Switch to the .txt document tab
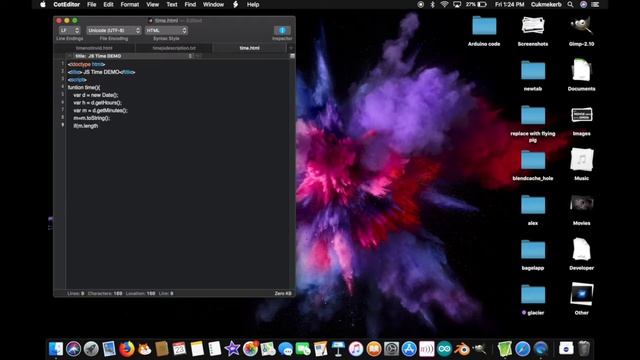640x360 pixels. tap(174, 48)
